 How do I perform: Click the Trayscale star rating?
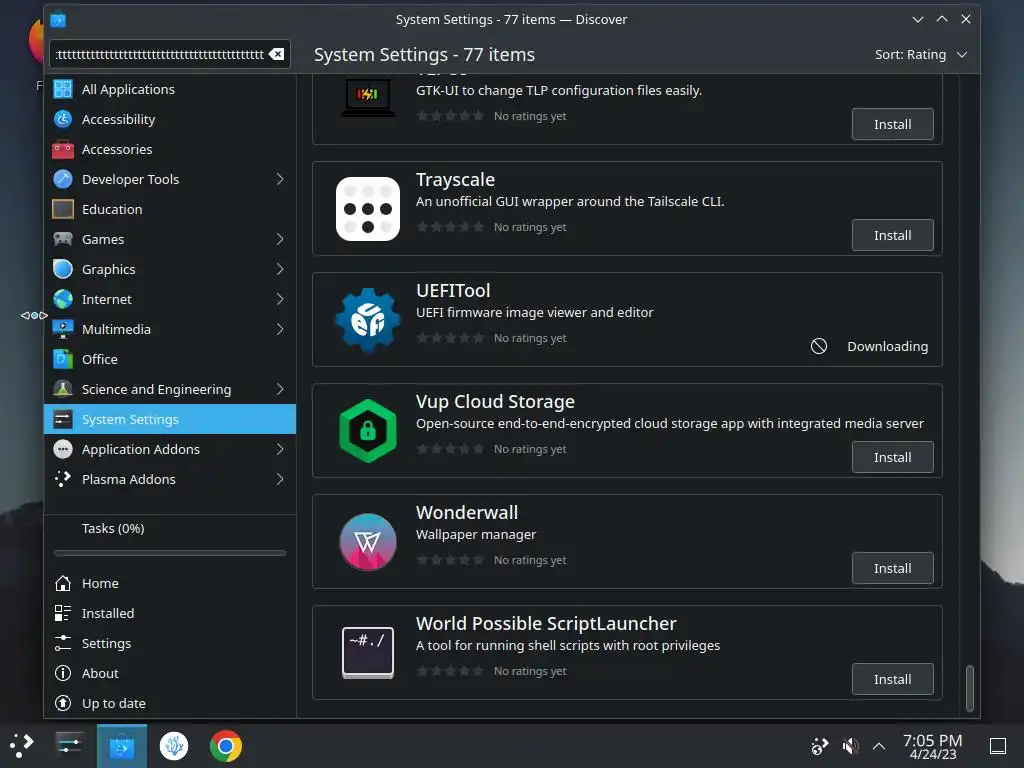451,227
